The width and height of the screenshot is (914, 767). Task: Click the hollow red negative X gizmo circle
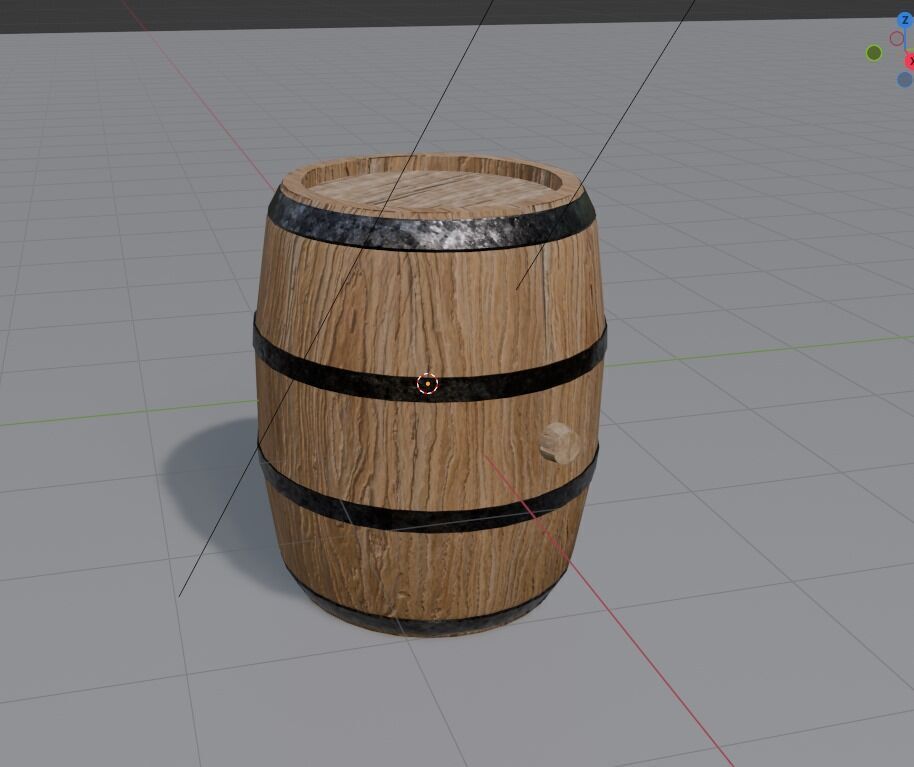pos(897,39)
